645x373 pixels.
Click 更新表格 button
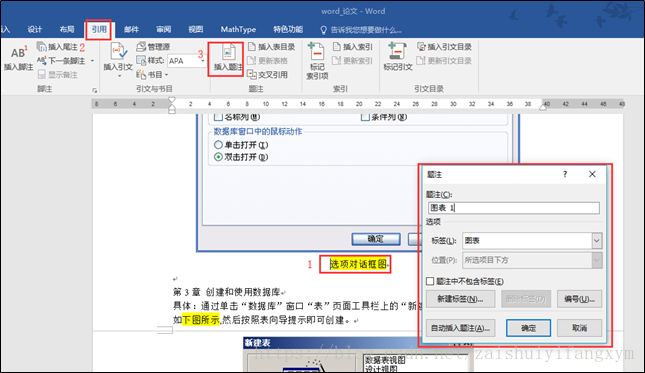267,61
